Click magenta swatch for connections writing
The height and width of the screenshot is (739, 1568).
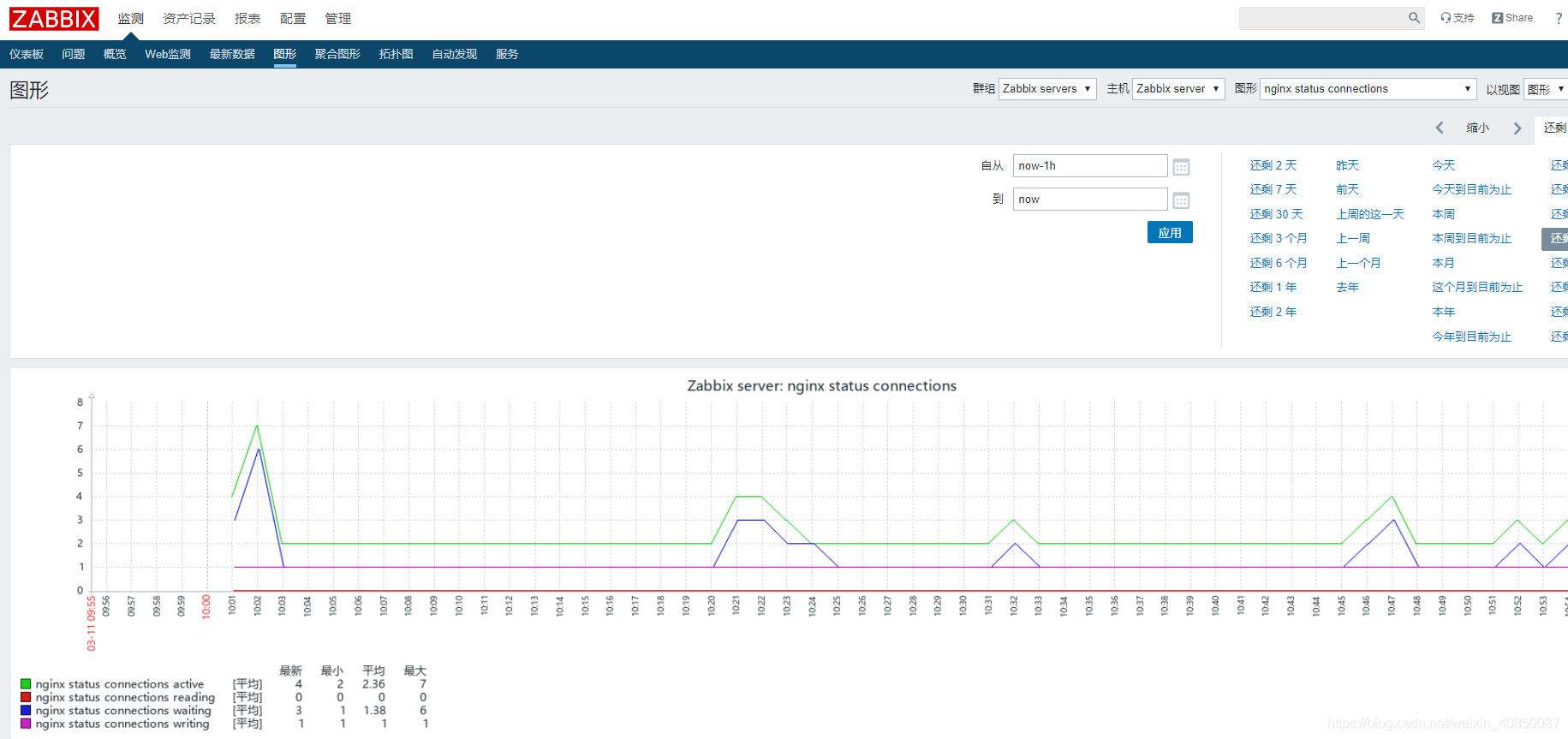click(x=26, y=724)
